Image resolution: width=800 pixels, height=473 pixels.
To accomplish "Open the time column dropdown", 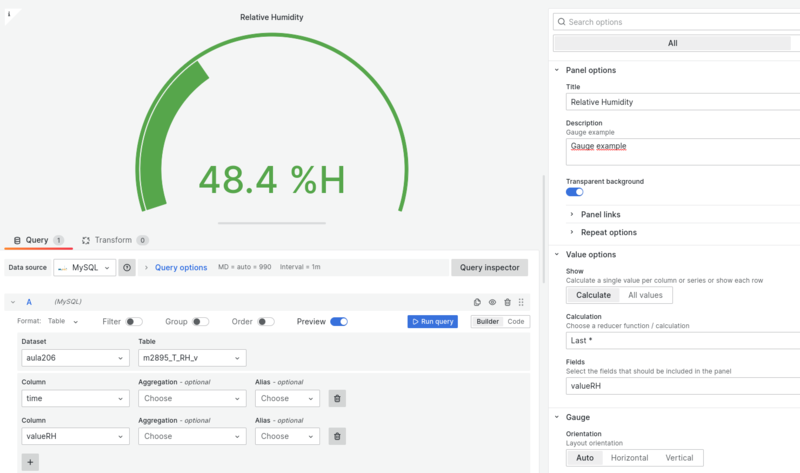I will pyautogui.click(x=76, y=399).
